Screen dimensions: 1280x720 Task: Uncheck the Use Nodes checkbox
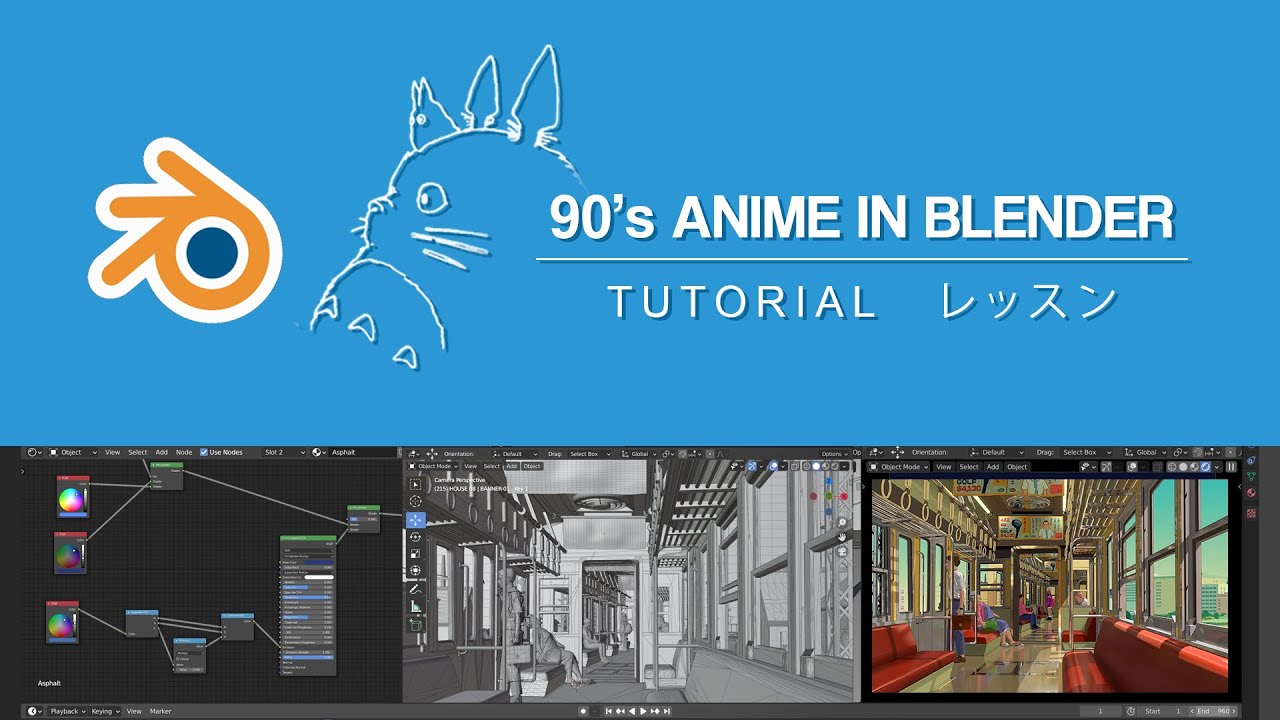point(204,452)
